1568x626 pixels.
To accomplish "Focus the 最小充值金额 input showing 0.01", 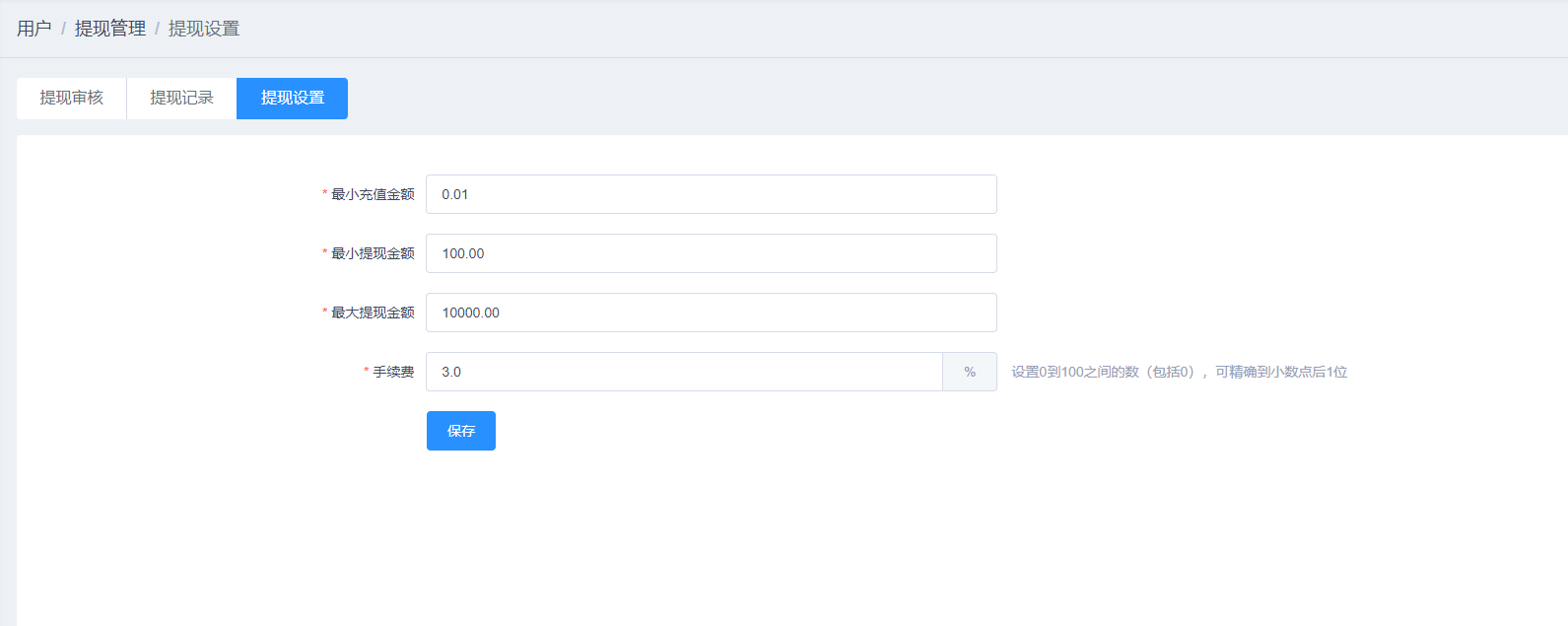I will tap(711, 194).
